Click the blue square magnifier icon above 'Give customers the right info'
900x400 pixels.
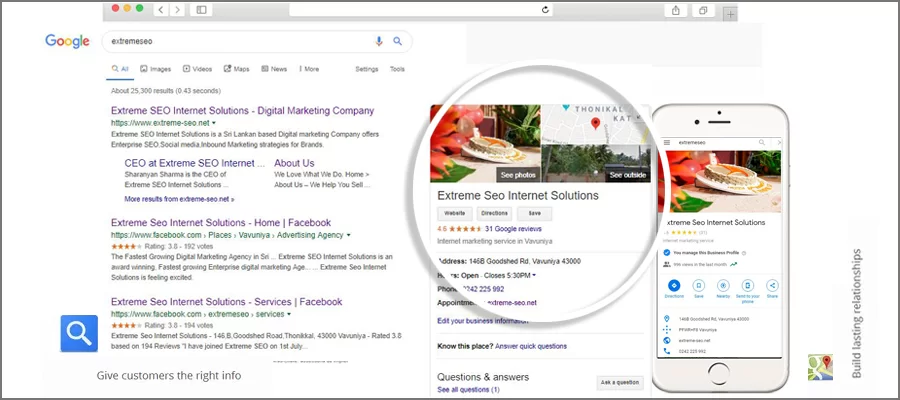click(79, 333)
